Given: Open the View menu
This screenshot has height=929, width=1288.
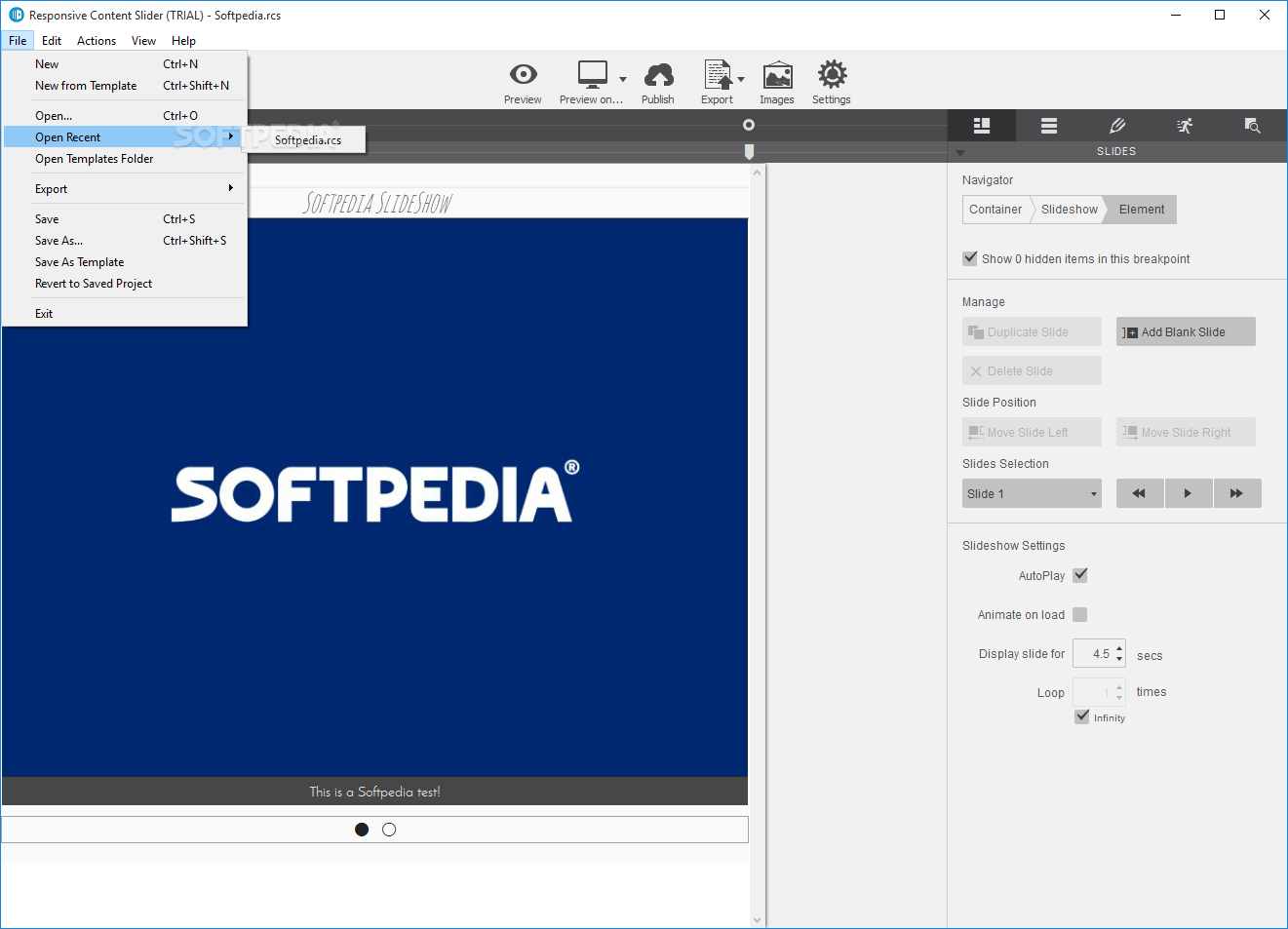Looking at the screenshot, I should click(143, 40).
